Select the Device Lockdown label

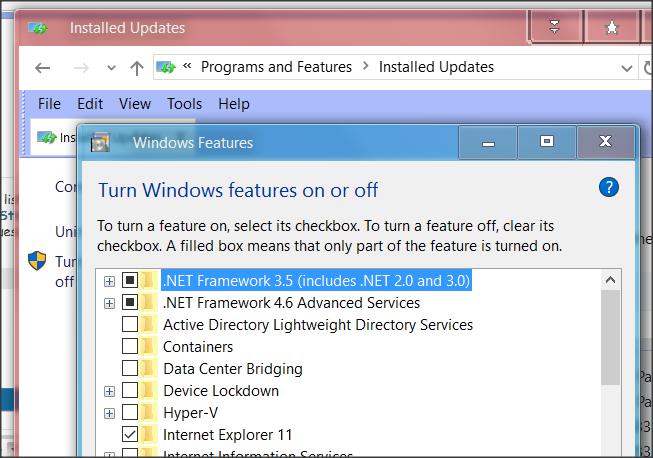pos(221,391)
